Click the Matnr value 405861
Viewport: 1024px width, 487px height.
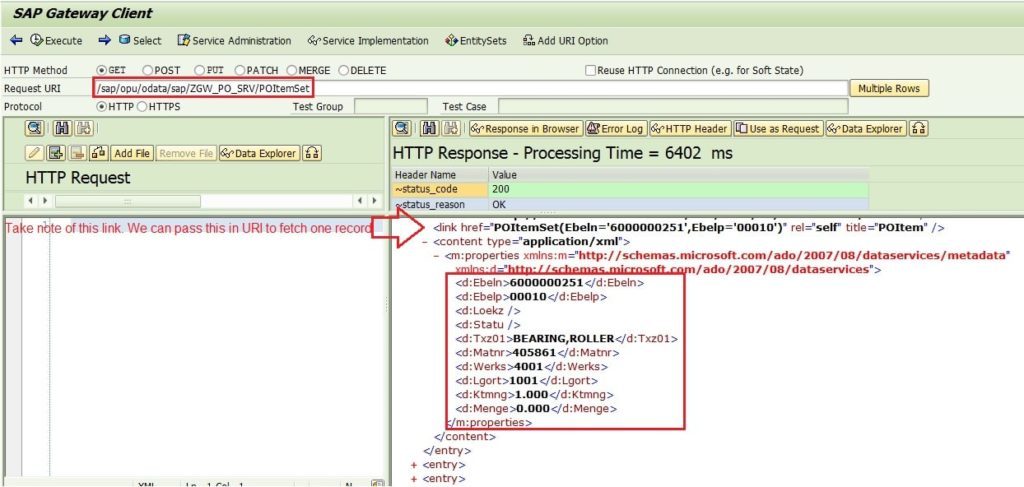(534, 353)
